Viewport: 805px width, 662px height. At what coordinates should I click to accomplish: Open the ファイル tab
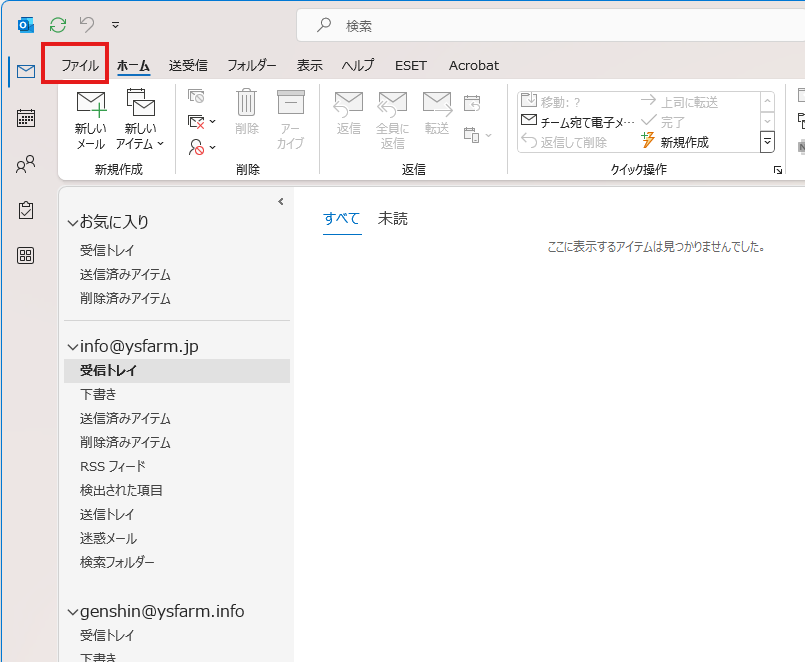(80, 65)
